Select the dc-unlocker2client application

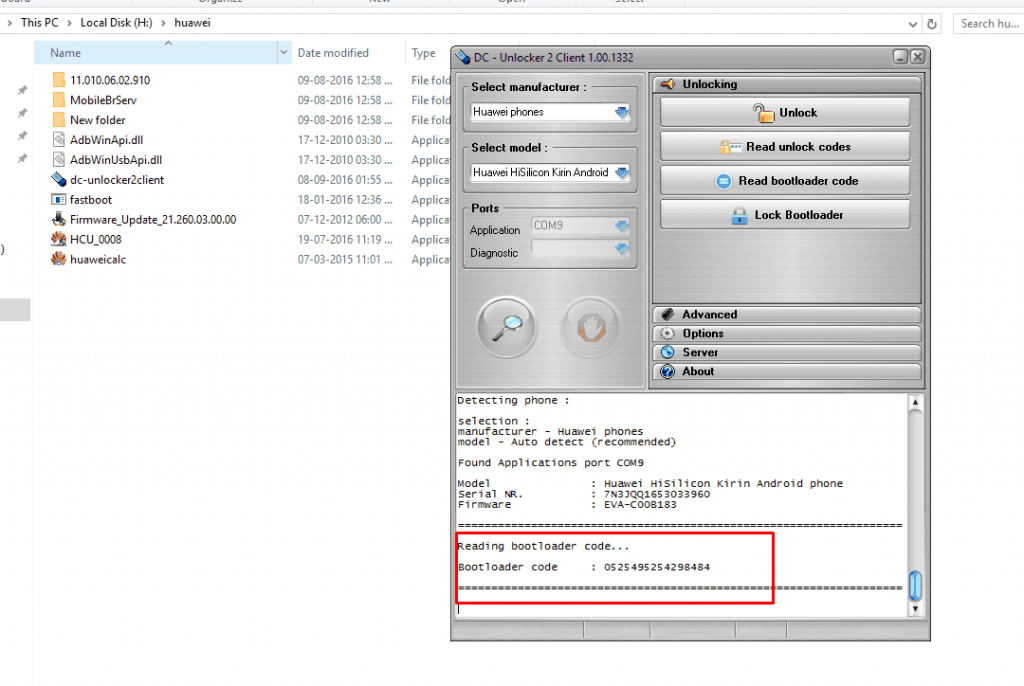[x=117, y=180]
